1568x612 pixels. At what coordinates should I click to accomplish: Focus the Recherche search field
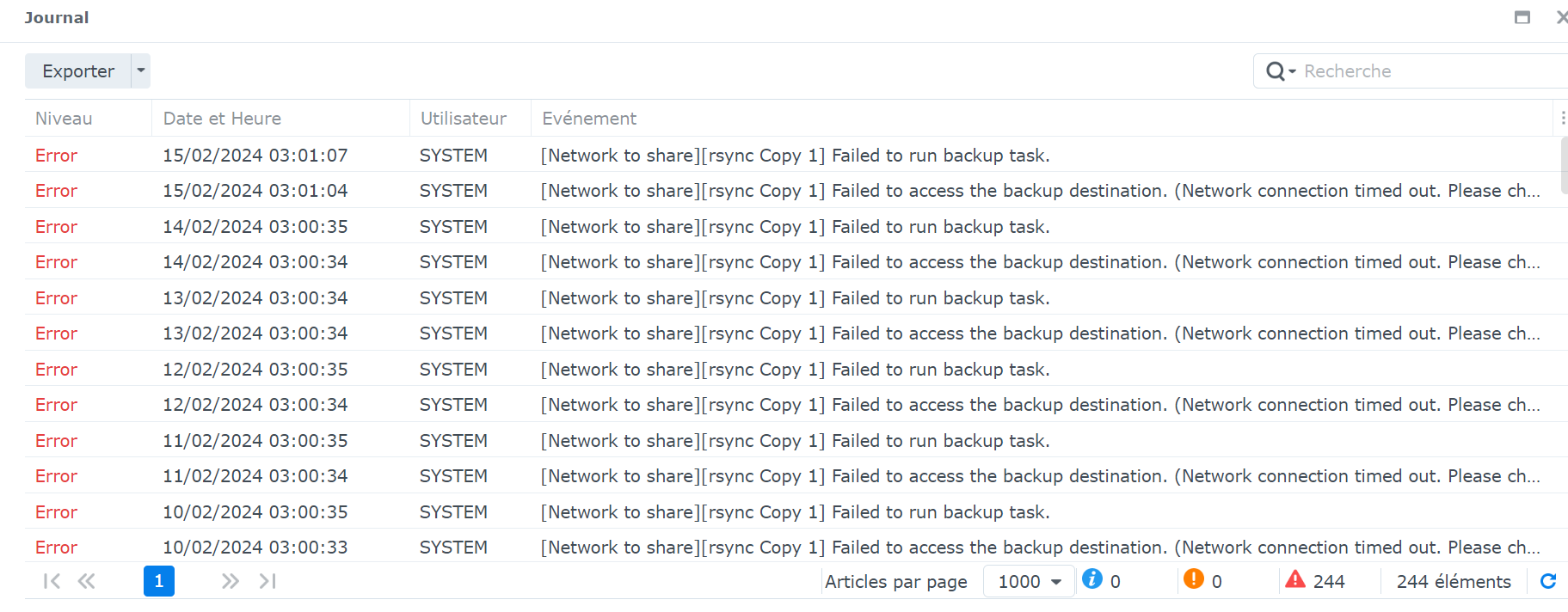click(1433, 71)
